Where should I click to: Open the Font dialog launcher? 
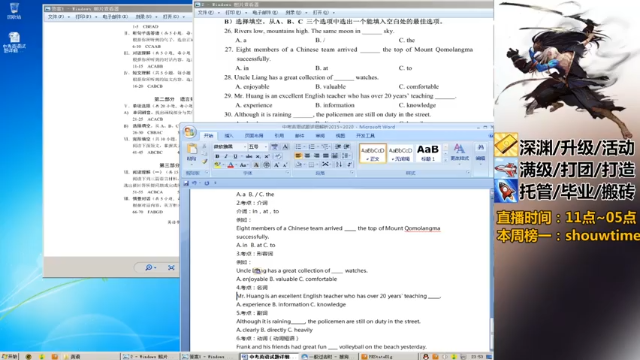[287, 173]
